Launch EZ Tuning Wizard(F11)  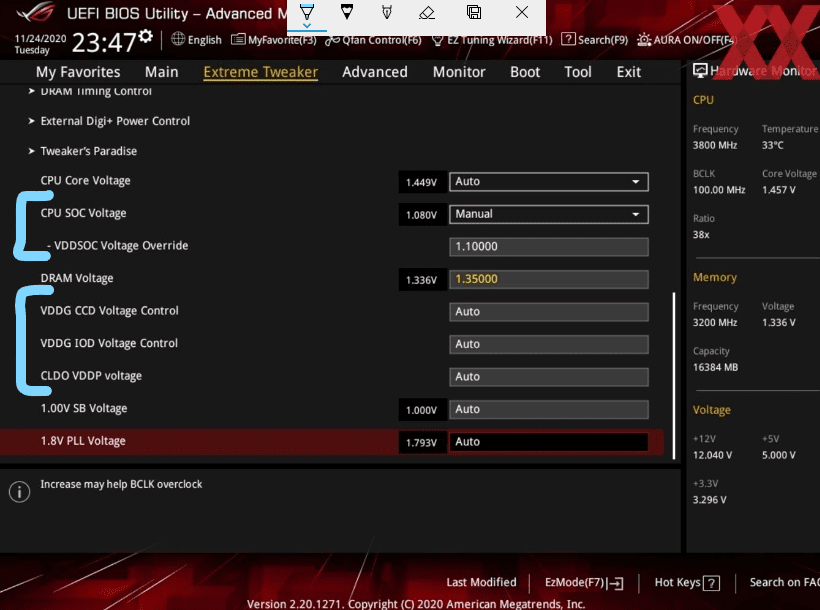coord(492,40)
